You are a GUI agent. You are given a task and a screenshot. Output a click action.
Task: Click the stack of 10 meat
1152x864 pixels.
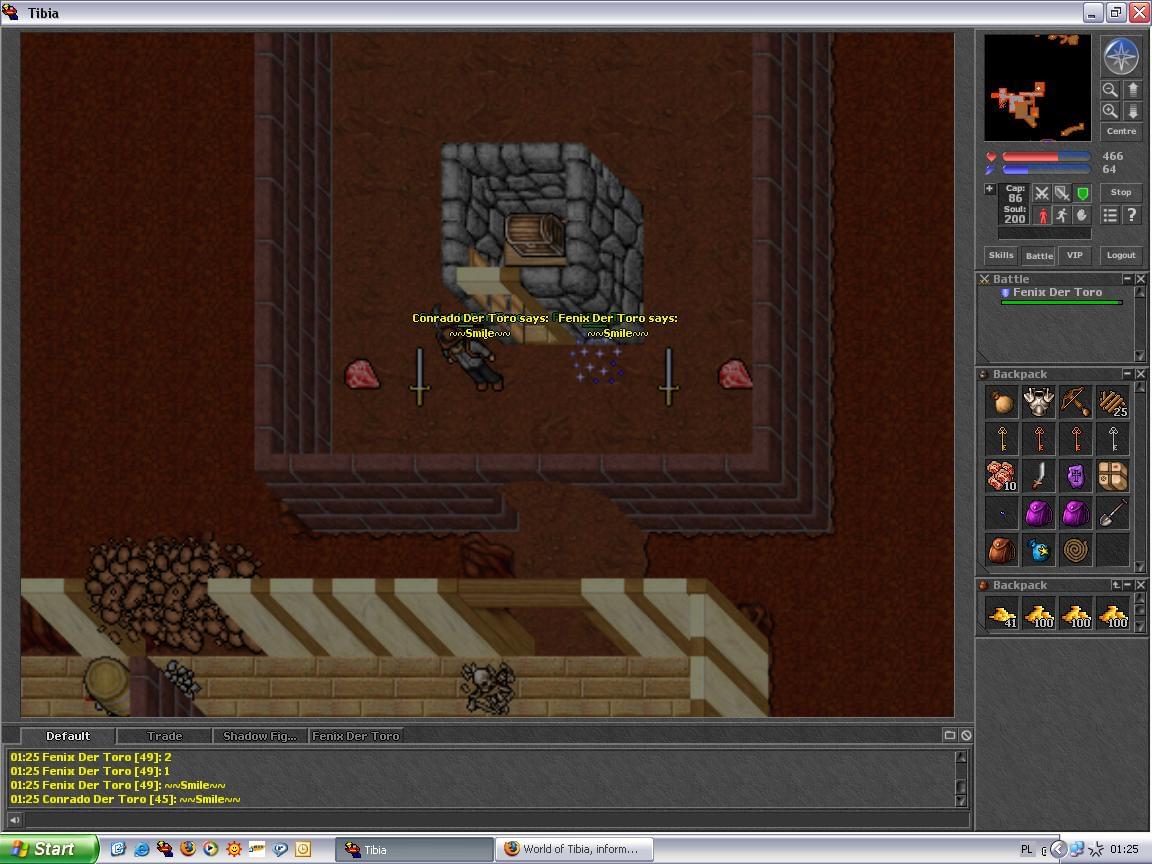(x=1002, y=475)
